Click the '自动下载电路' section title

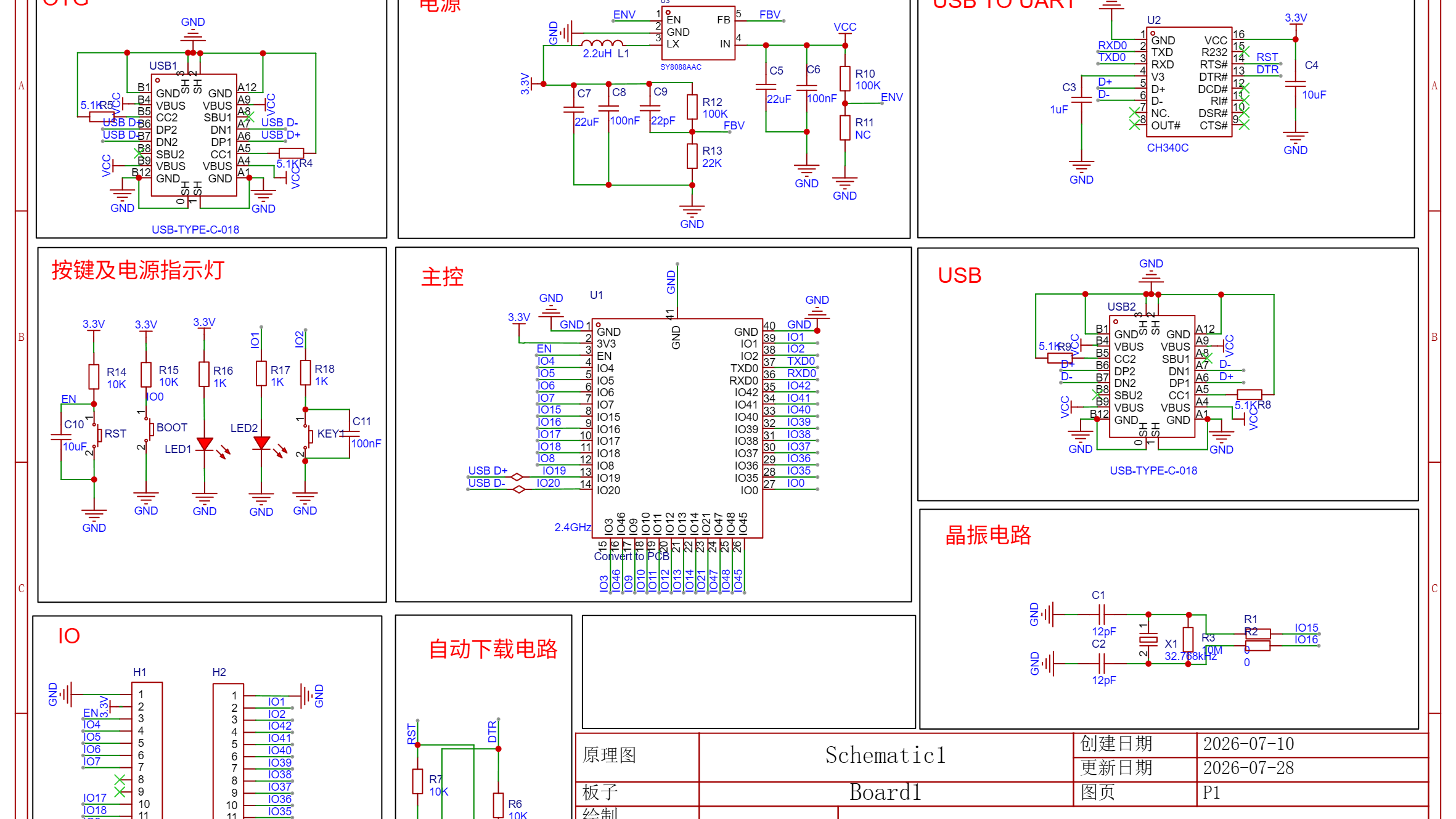coord(493,649)
